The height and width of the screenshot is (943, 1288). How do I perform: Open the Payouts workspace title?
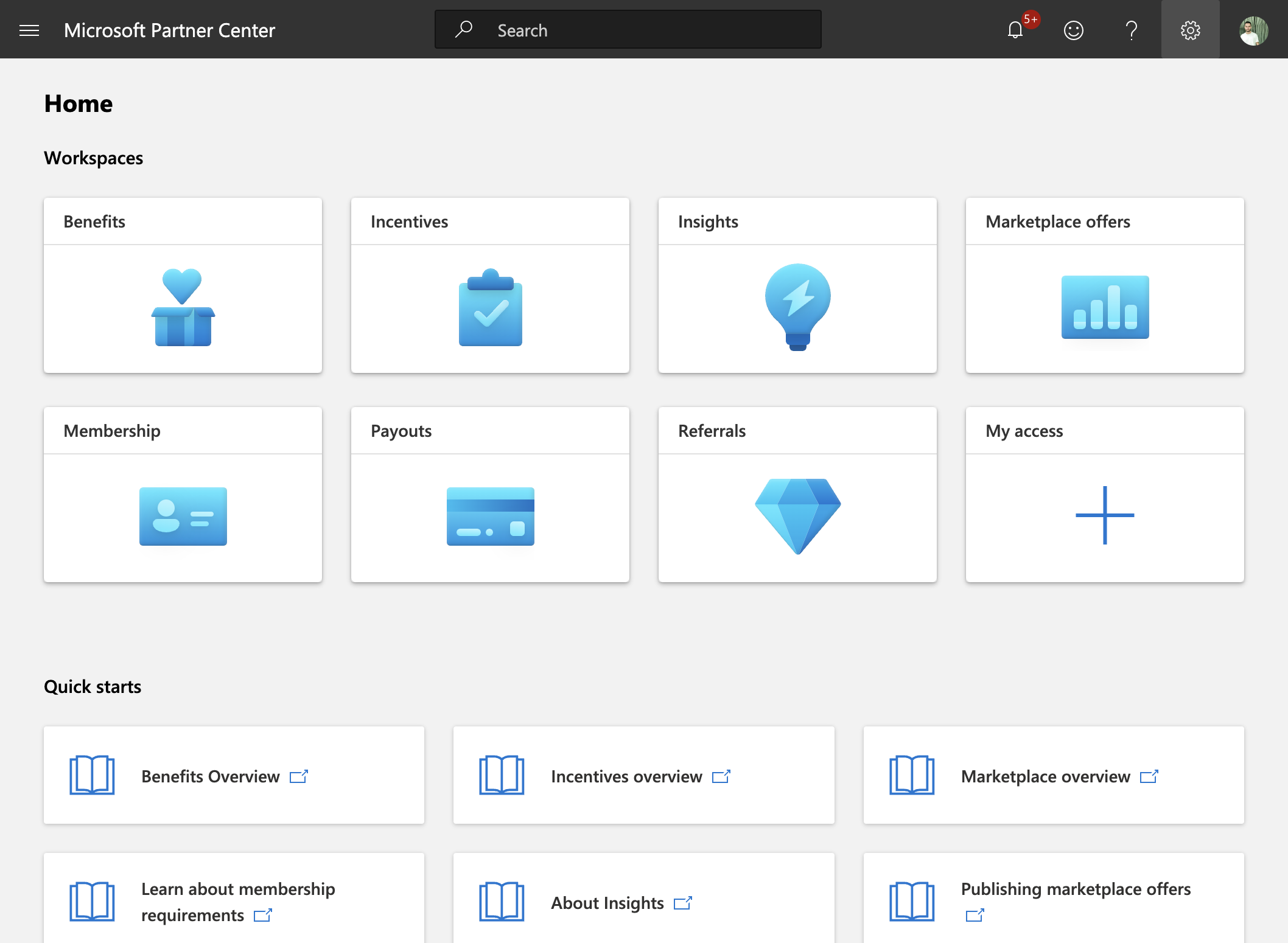(x=401, y=431)
